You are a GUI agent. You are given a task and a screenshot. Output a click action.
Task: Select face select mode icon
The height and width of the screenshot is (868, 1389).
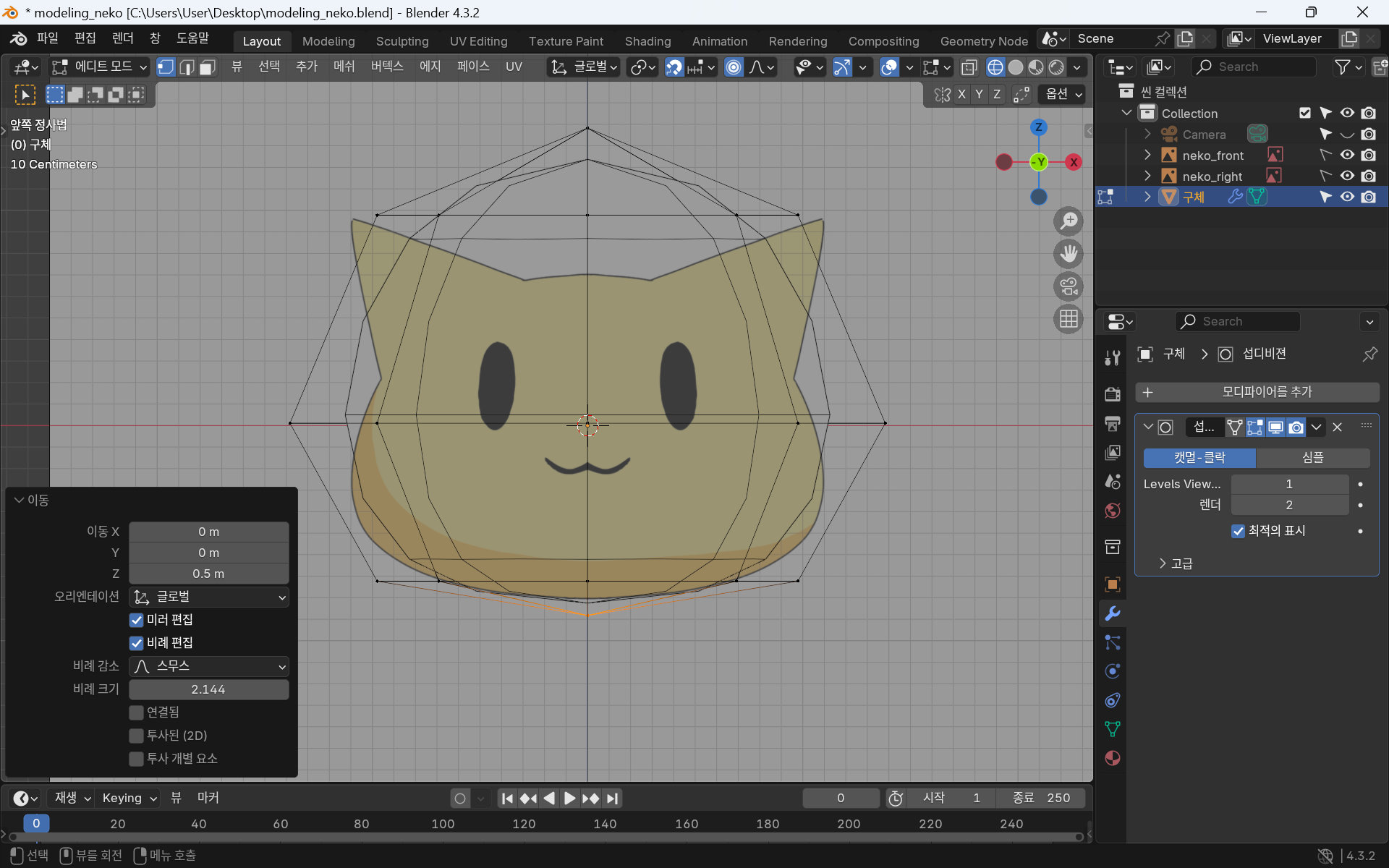coord(208,67)
